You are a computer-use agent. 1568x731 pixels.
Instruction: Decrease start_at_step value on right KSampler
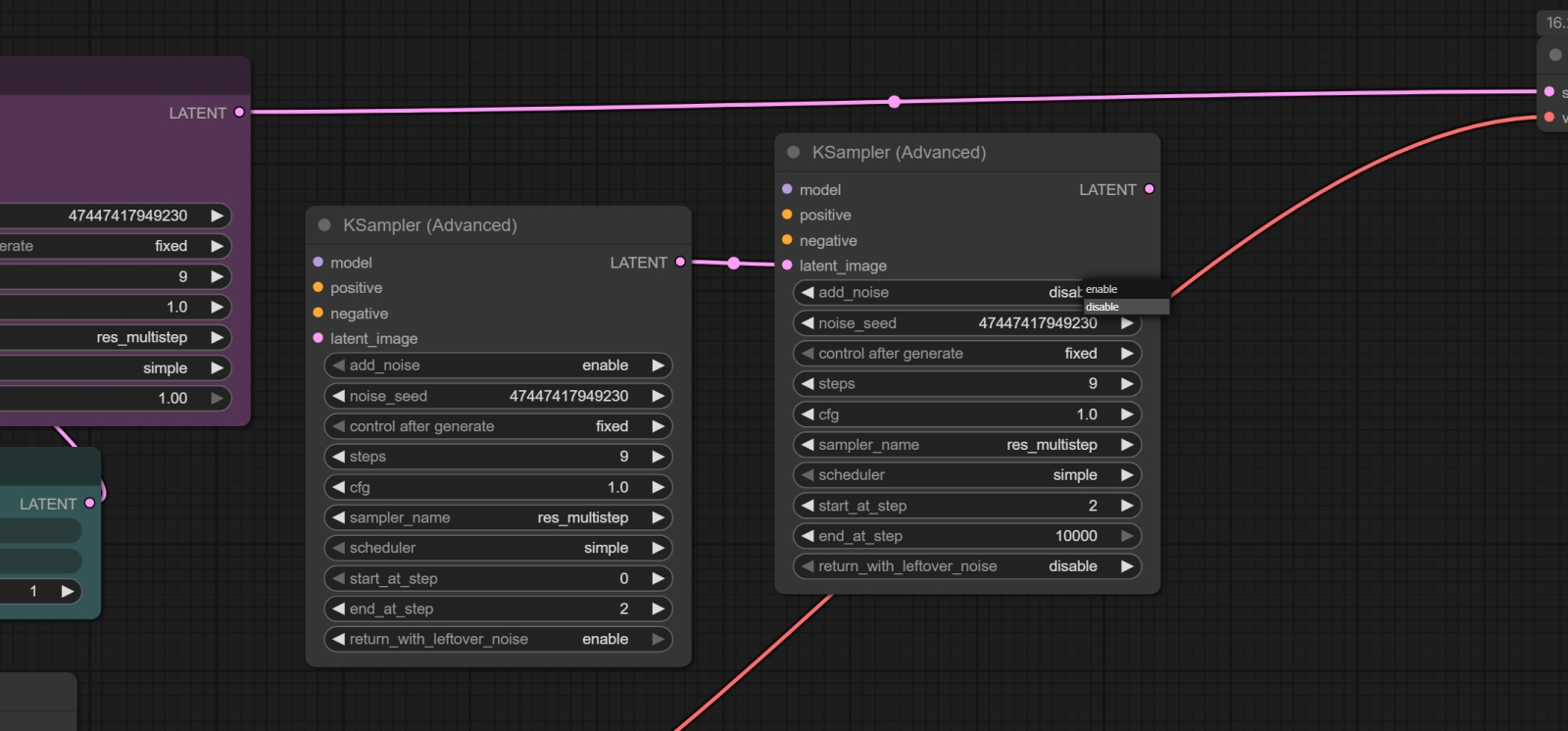808,506
